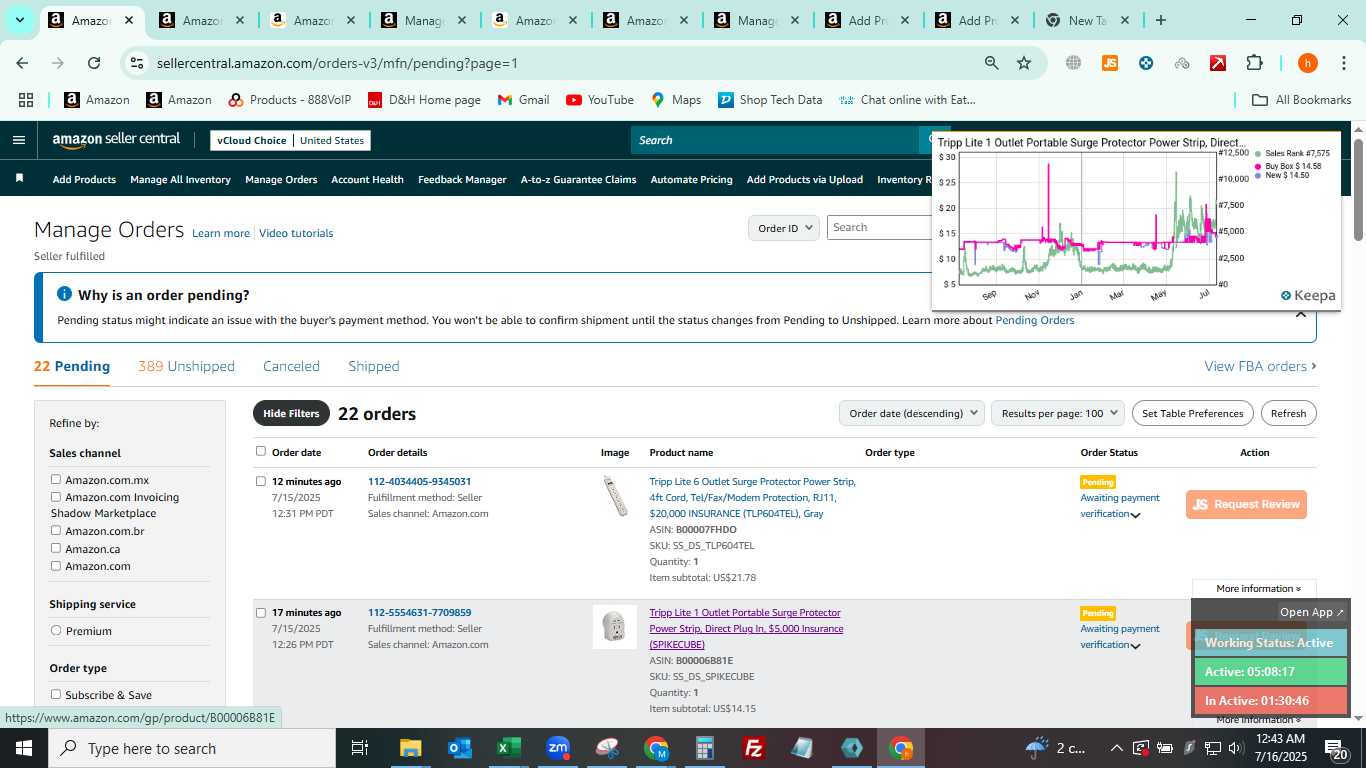Select order 112-4034405-9345031 checkbox

pyautogui.click(x=261, y=481)
